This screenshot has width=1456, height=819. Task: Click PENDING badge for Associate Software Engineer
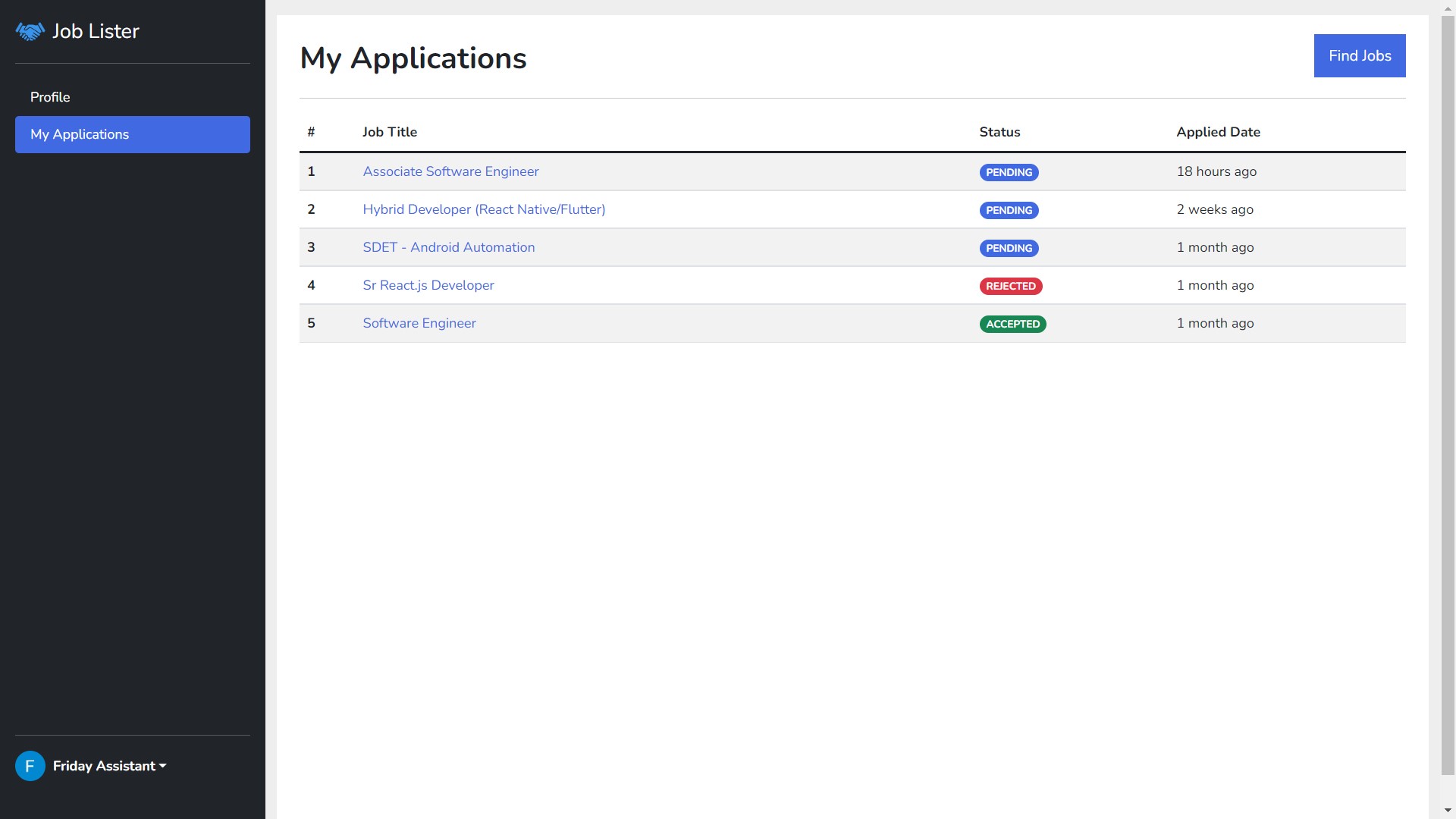pyautogui.click(x=1009, y=172)
